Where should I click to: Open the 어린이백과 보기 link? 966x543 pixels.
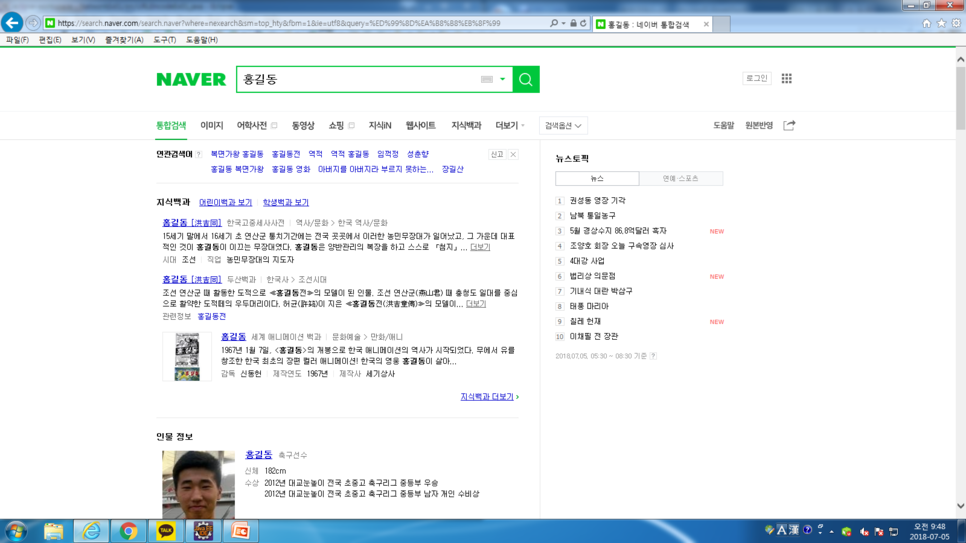pyautogui.click(x=225, y=202)
